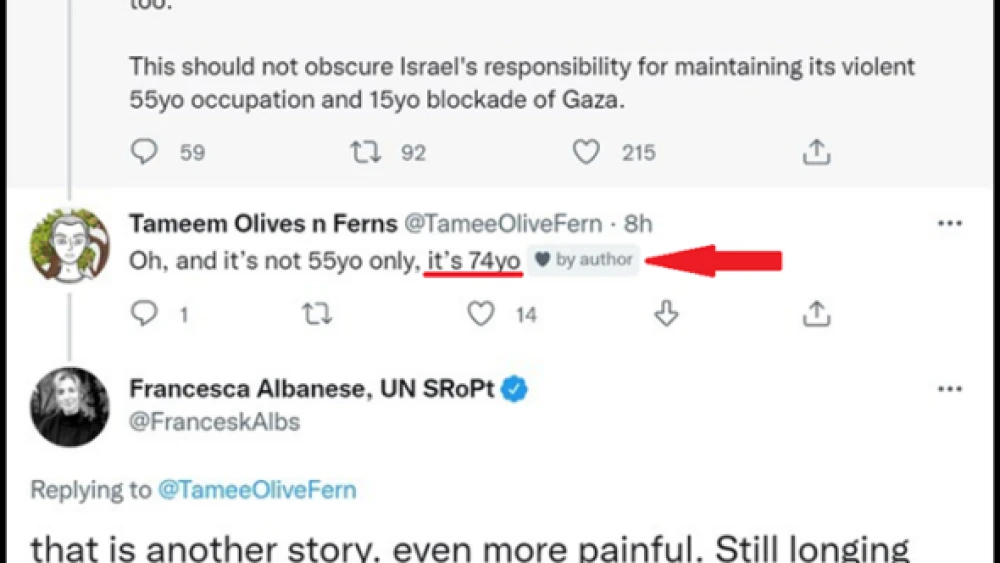Click the @TameeOliveFern mention in Replying to
The image size is (1000, 563).
256,490
